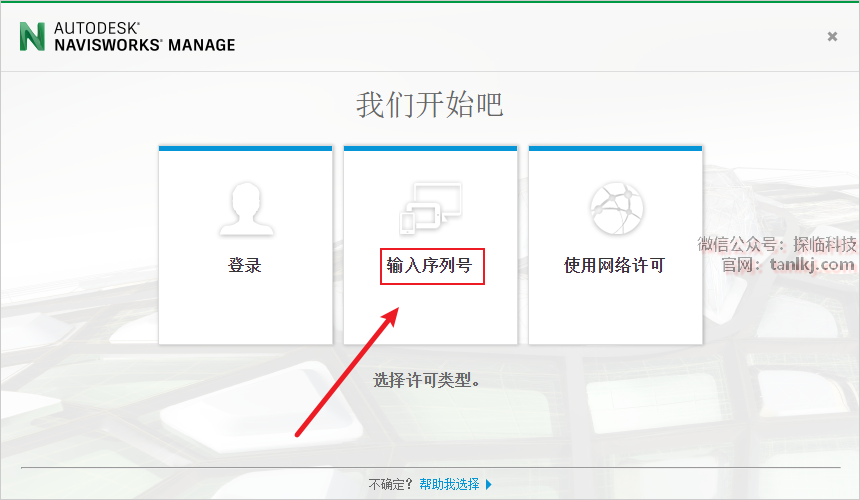Click the 不确定? text
The image size is (860, 500).
click(x=390, y=484)
